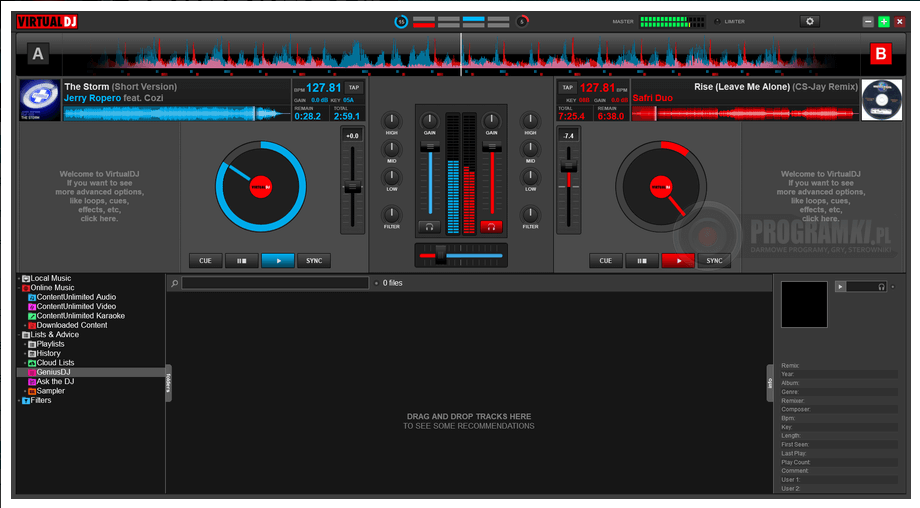The image size is (920, 508).
Task: Click deck B volume fader
Action: click(x=492, y=147)
